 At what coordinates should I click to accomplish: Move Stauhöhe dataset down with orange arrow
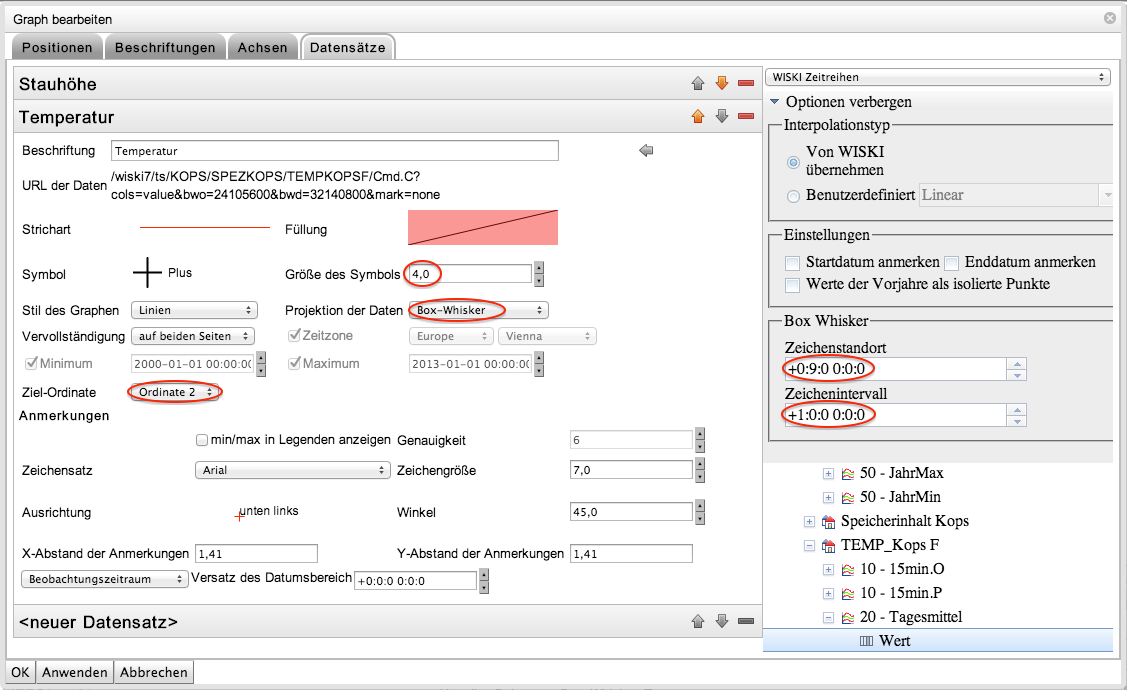tap(722, 84)
